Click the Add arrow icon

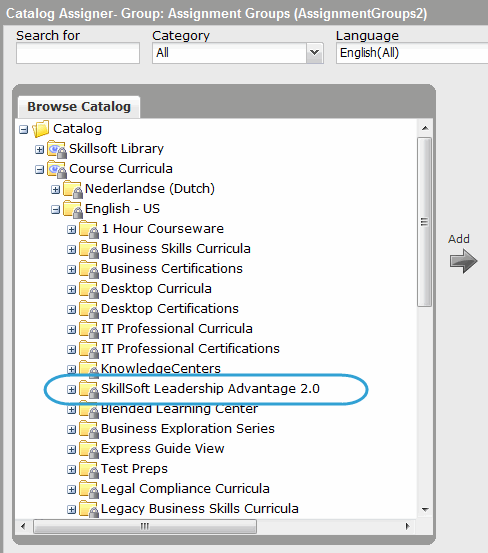pyautogui.click(x=463, y=261)
